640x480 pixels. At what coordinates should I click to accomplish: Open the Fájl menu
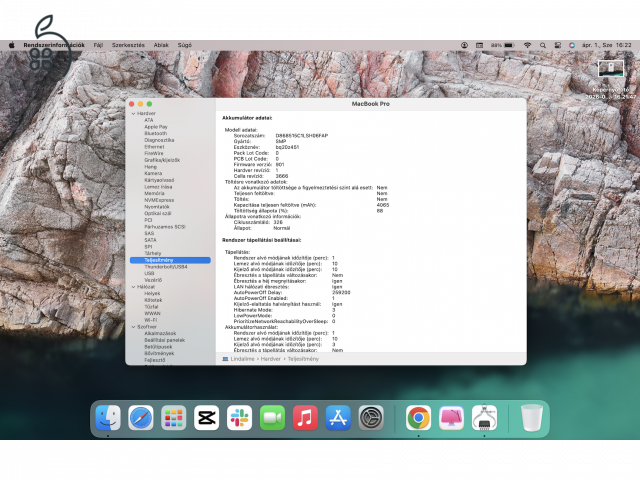tap(98, 45)
